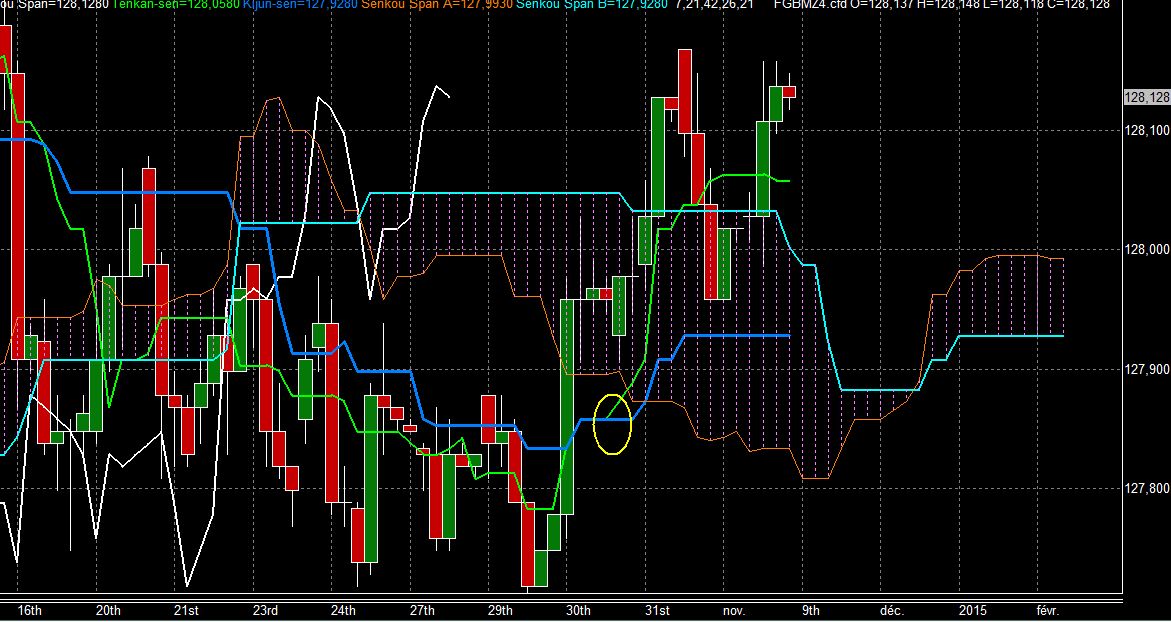Click the FGBMZ4.cfd symbol name
Screen dimensions: 1171x622
pos(810,4)
